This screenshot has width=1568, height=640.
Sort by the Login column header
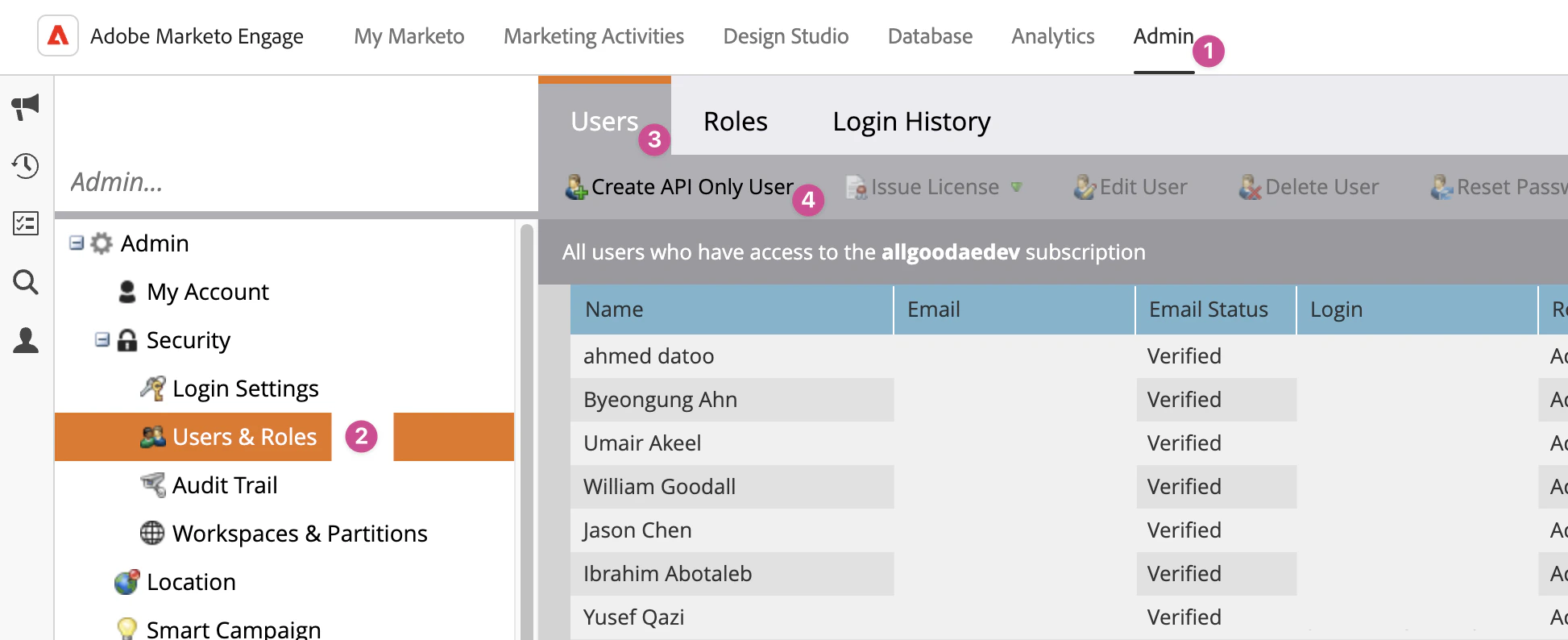(1417, 310)
